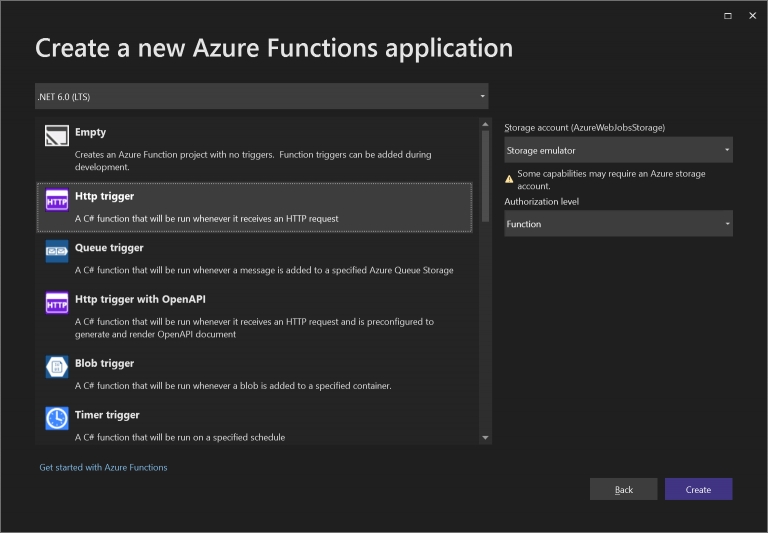Viewport: 768px width, 533px height.
Task: Open the Authorization level Function dropdown
Action: (618, 224)
